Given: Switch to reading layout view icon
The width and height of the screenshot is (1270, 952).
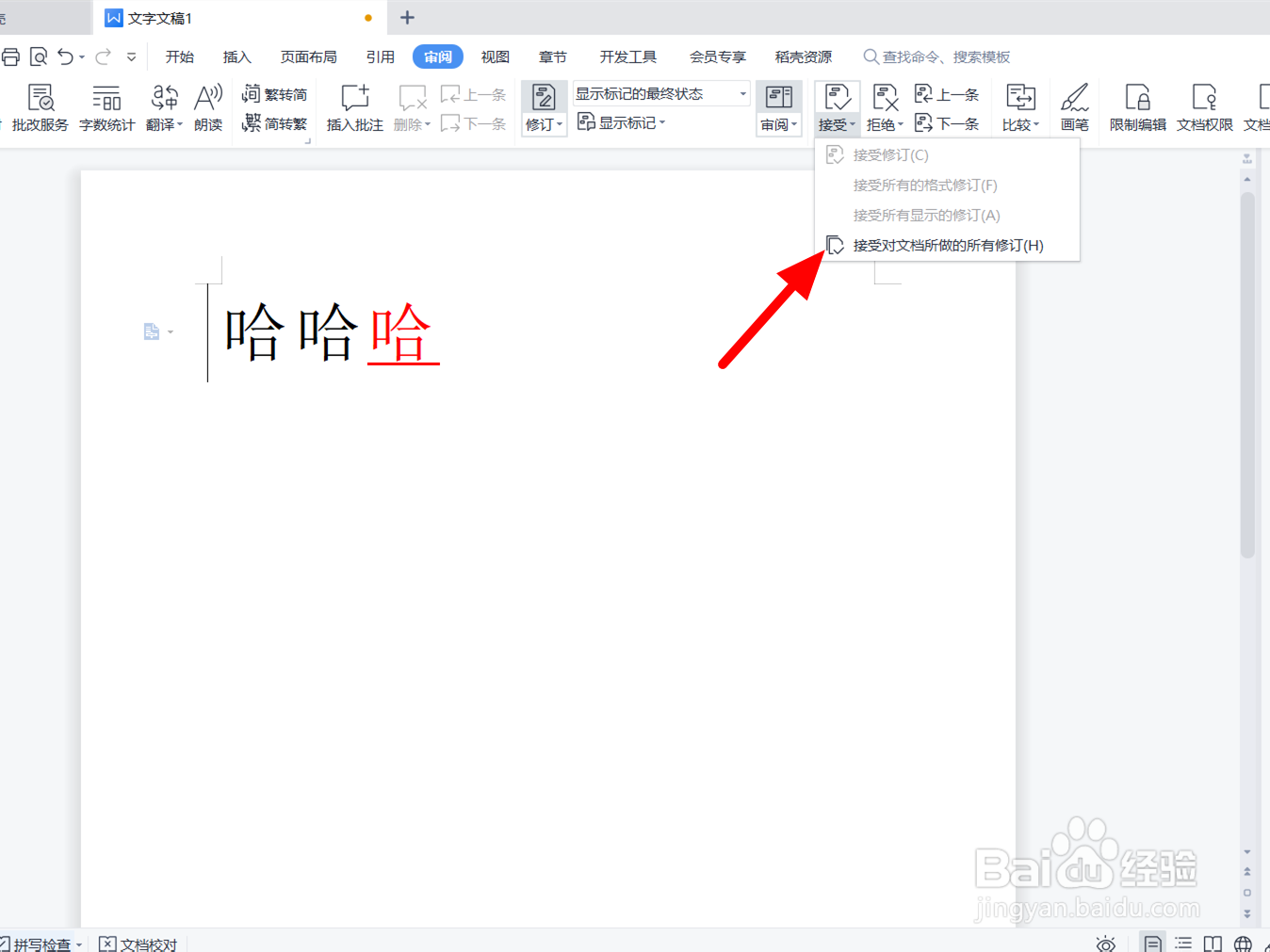Looking at the screenshot, I should pos(1213,944).
